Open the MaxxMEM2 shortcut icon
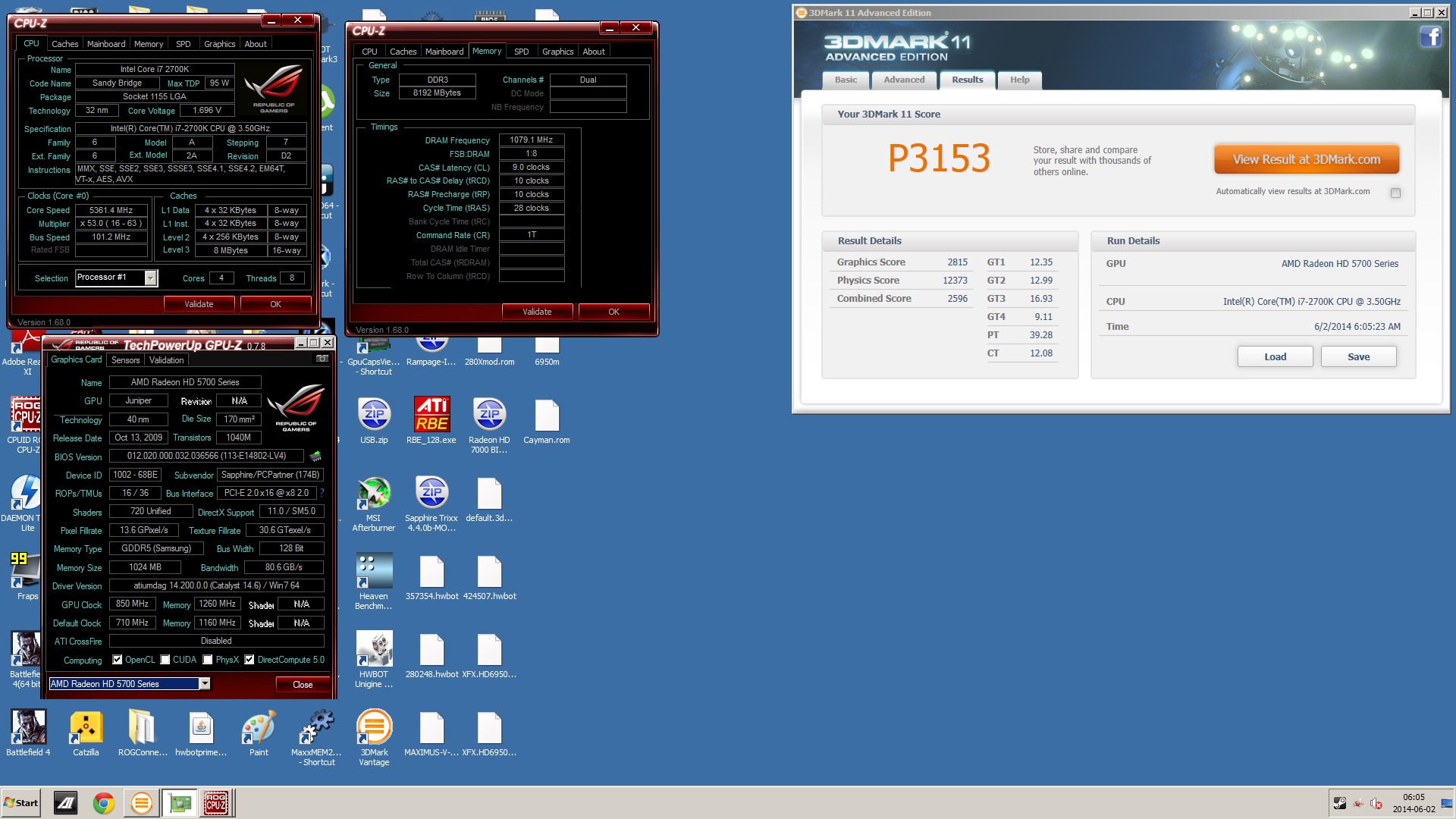This screenshot has height=819, width=1456. 316,738
